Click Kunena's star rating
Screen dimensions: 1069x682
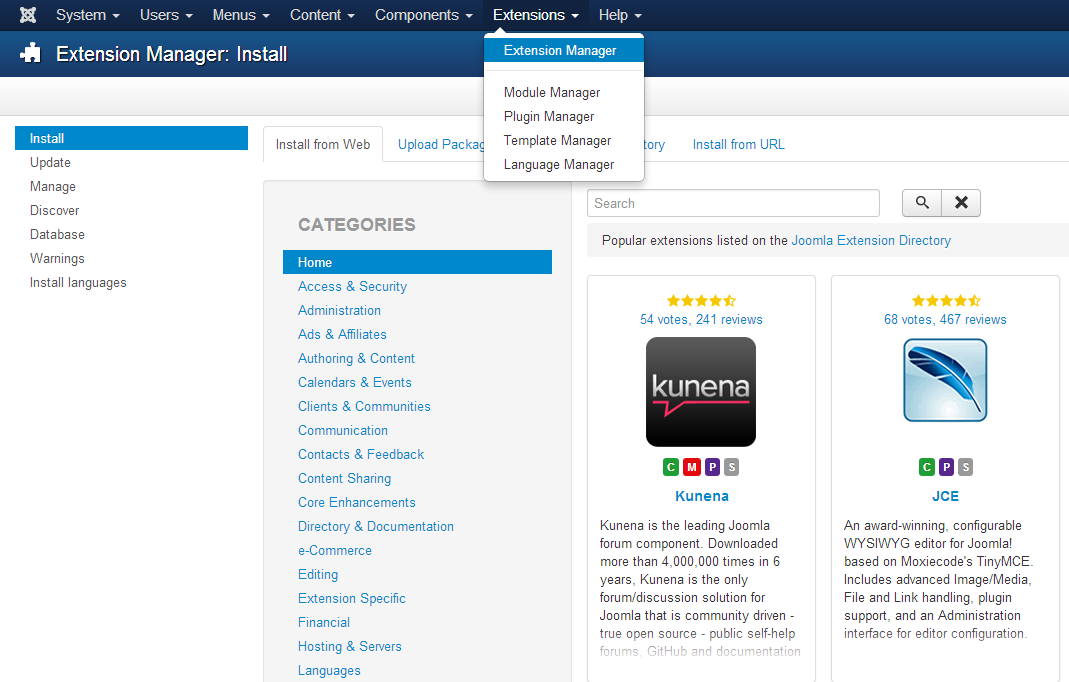pyautogui.click(x=701, y=301)
